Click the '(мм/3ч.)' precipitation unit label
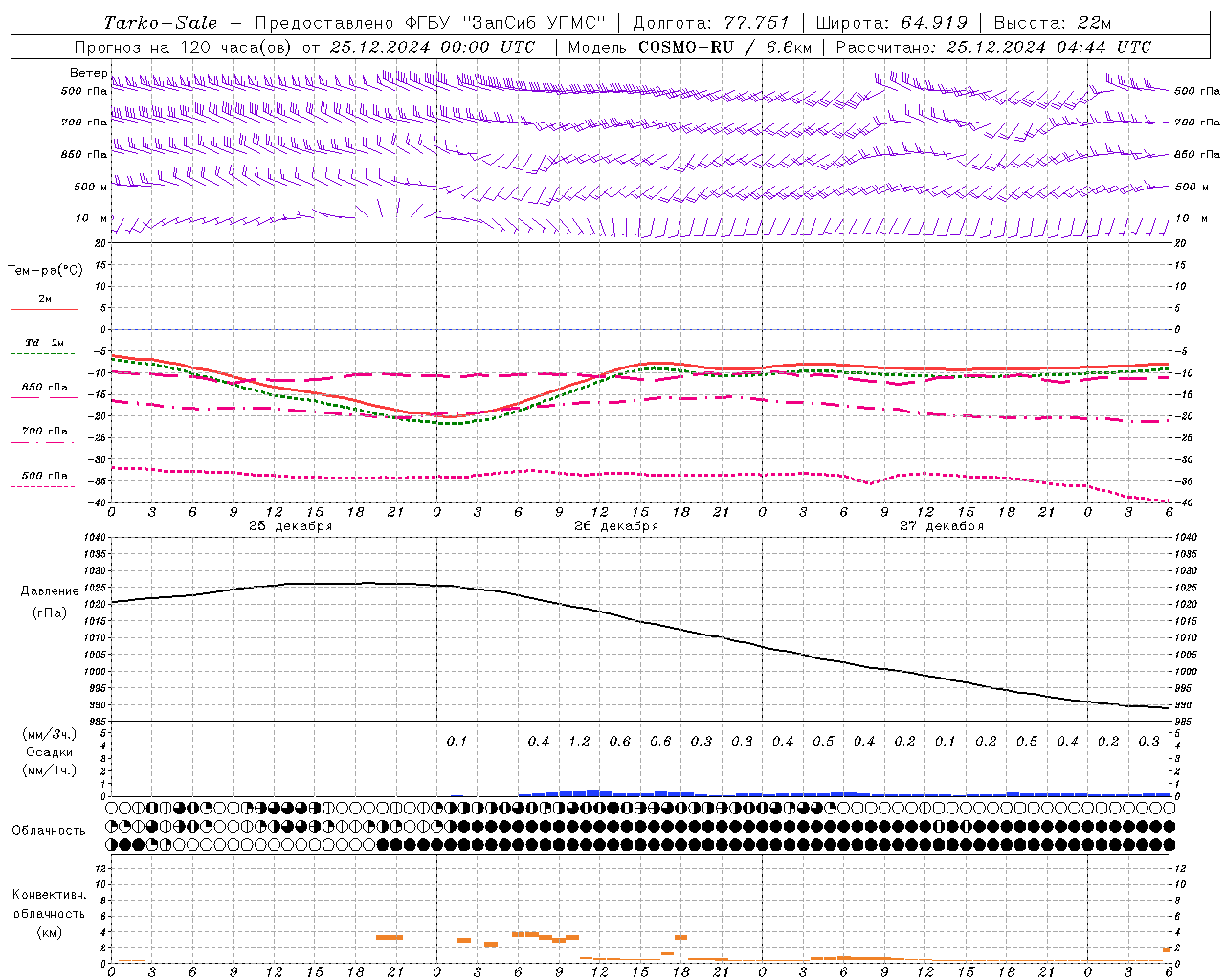The height and width of the screenshot is (980, 1225). pos(50,734)
